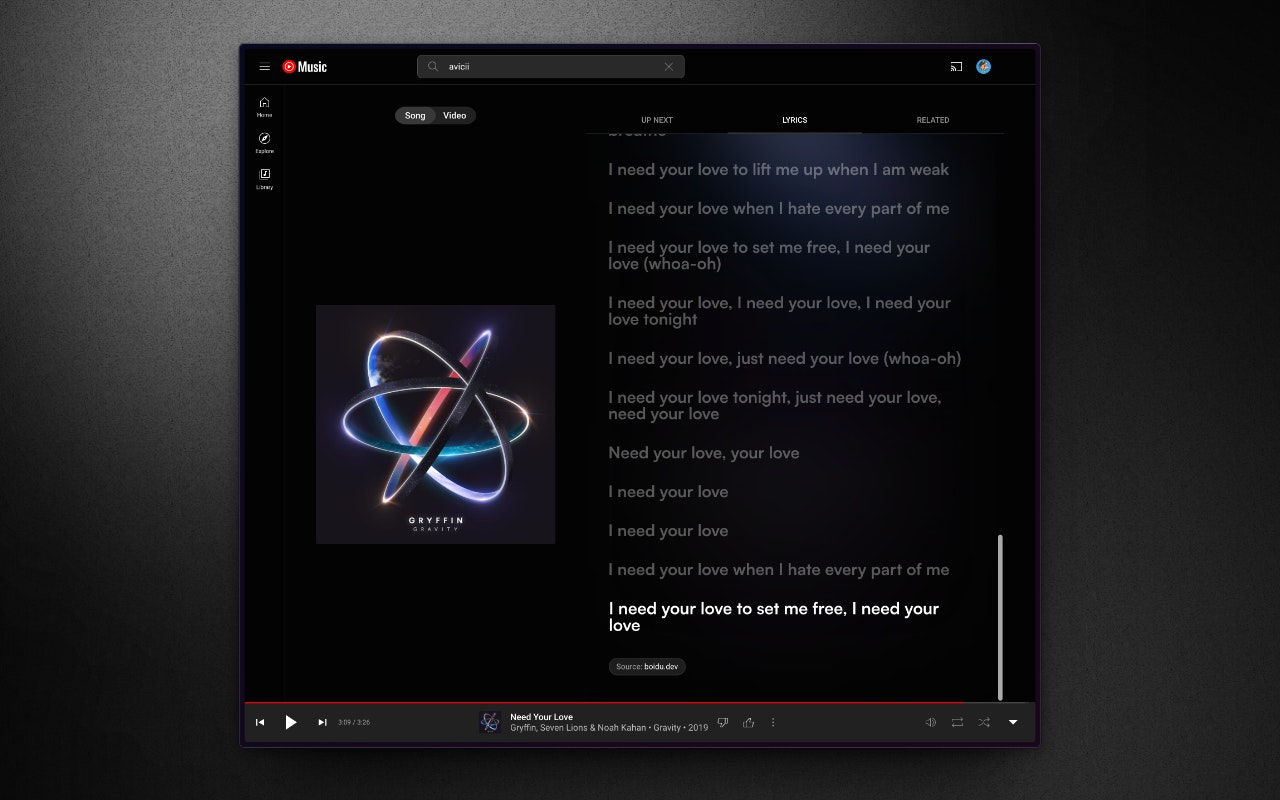Open the Cast to device icon
The height and width of the screenshot is (800, 1280).
click(956, 67)
